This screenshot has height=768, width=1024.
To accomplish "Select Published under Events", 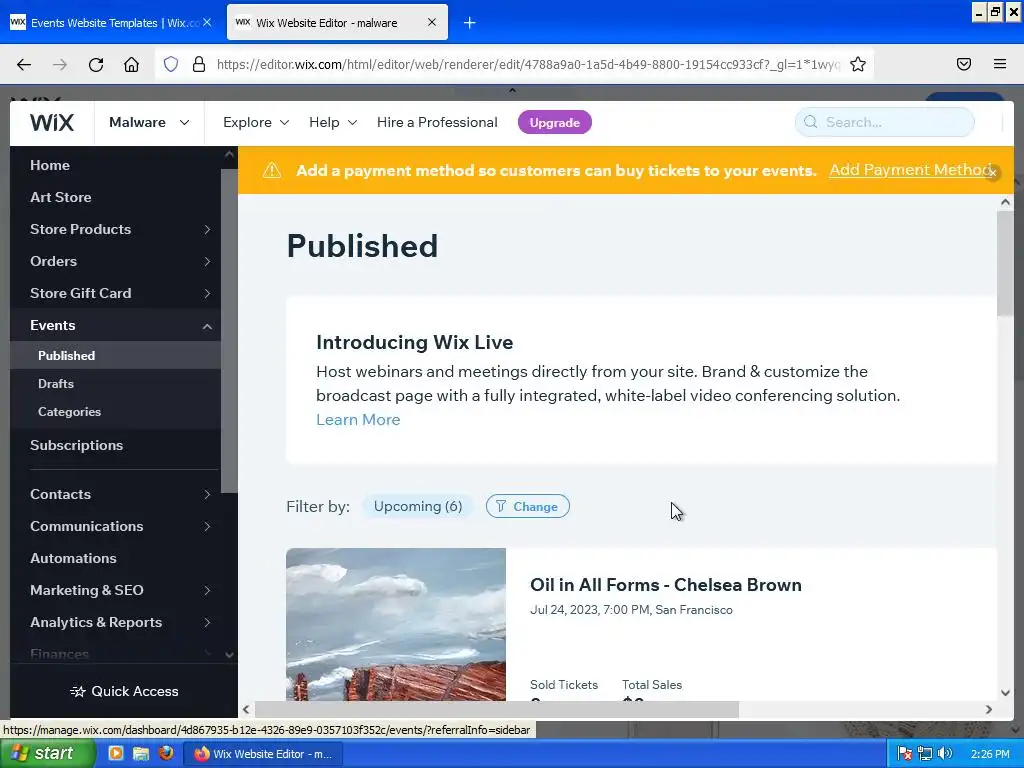I will (67, 355).
